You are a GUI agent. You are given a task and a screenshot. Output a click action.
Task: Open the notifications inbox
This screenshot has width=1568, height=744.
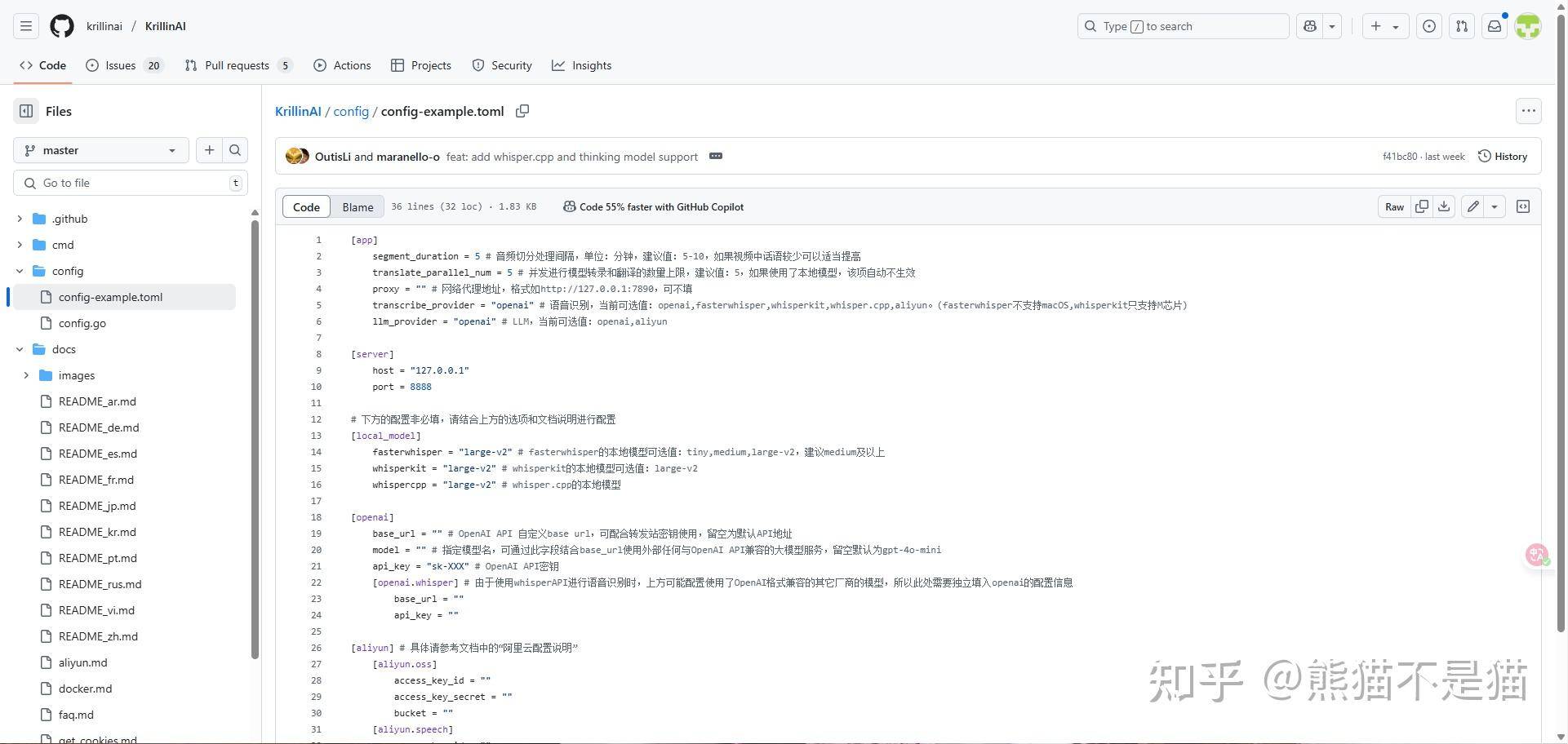click(1495, 26)
